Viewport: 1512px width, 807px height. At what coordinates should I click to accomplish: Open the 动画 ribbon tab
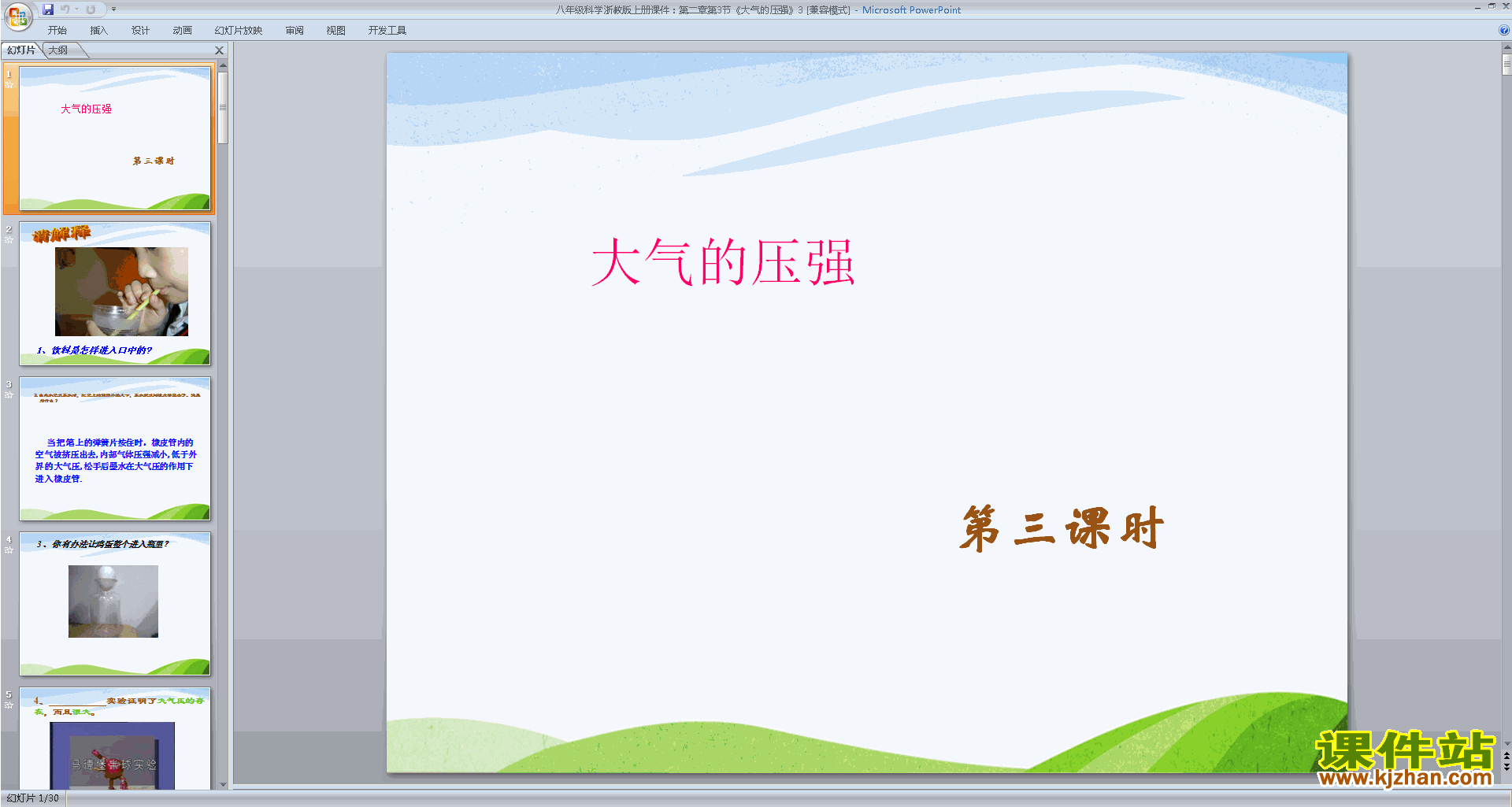coord(183,31)
